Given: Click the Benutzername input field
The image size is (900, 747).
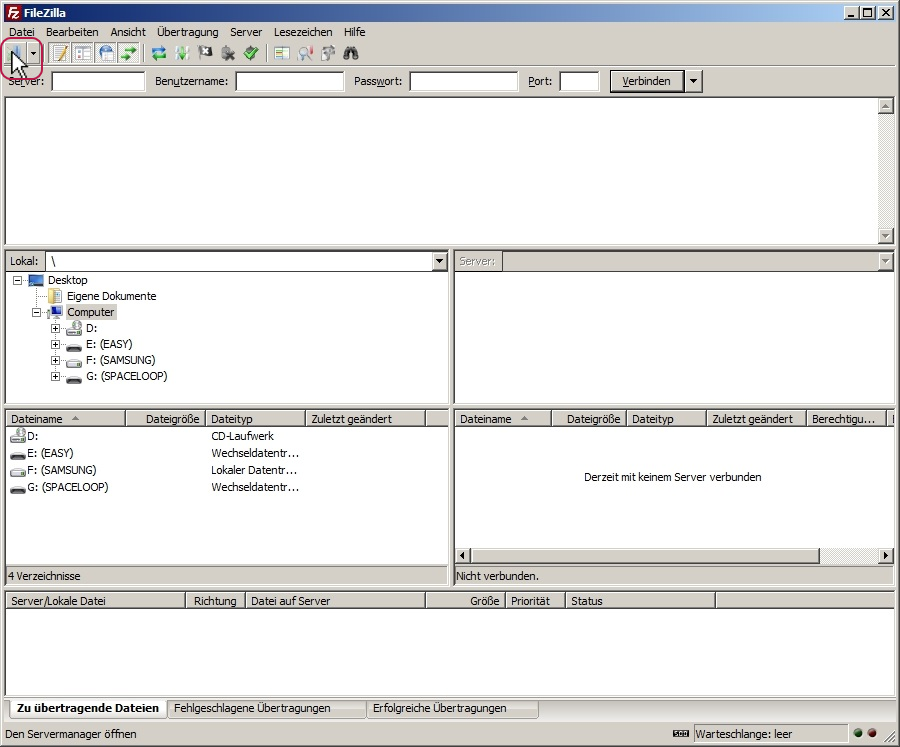Looking at the screenshot, I should pyautogui.click(x=289, y=81).
